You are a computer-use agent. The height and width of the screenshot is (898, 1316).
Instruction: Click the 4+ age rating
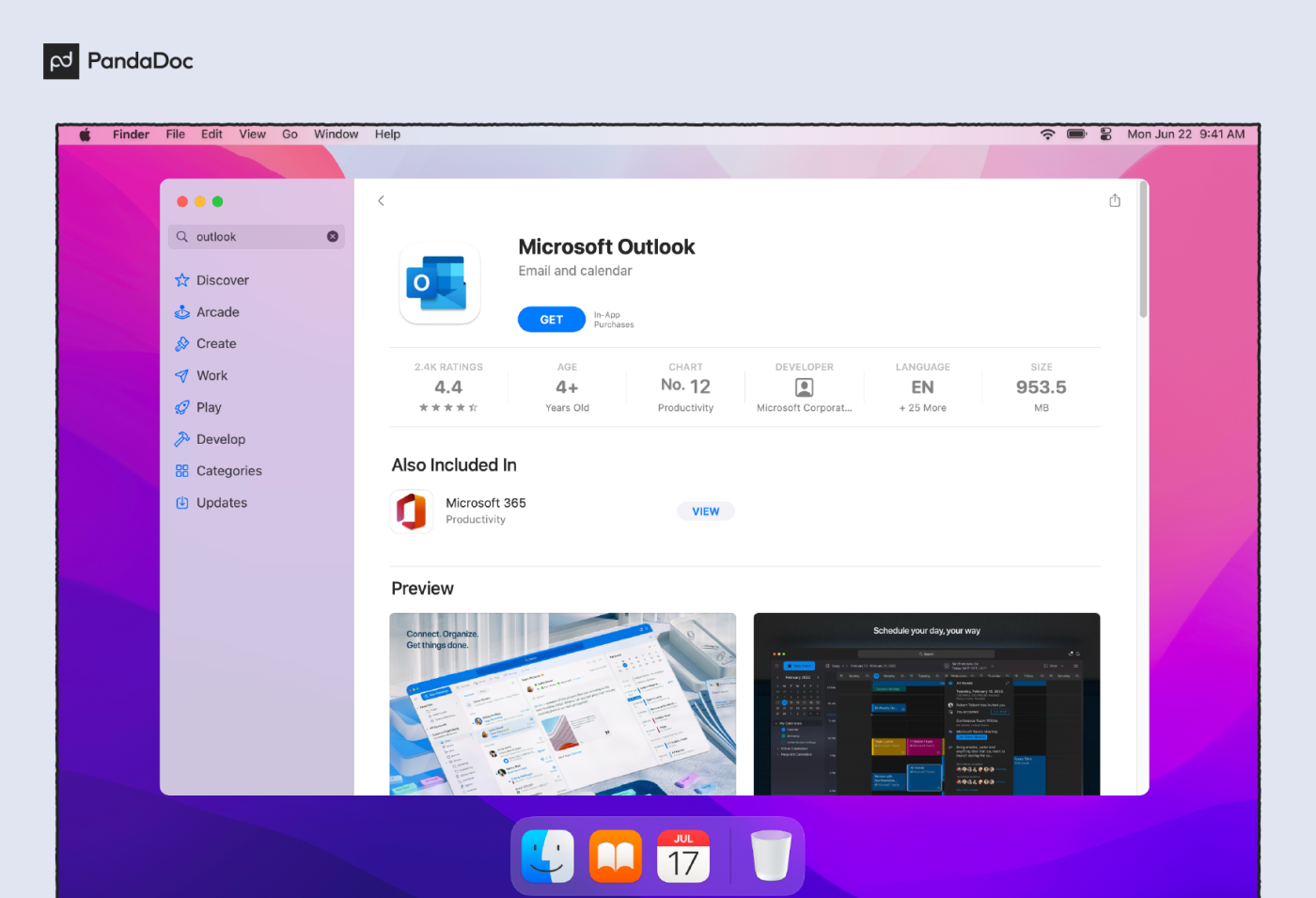pyautogui.click(x=567, y=387)
